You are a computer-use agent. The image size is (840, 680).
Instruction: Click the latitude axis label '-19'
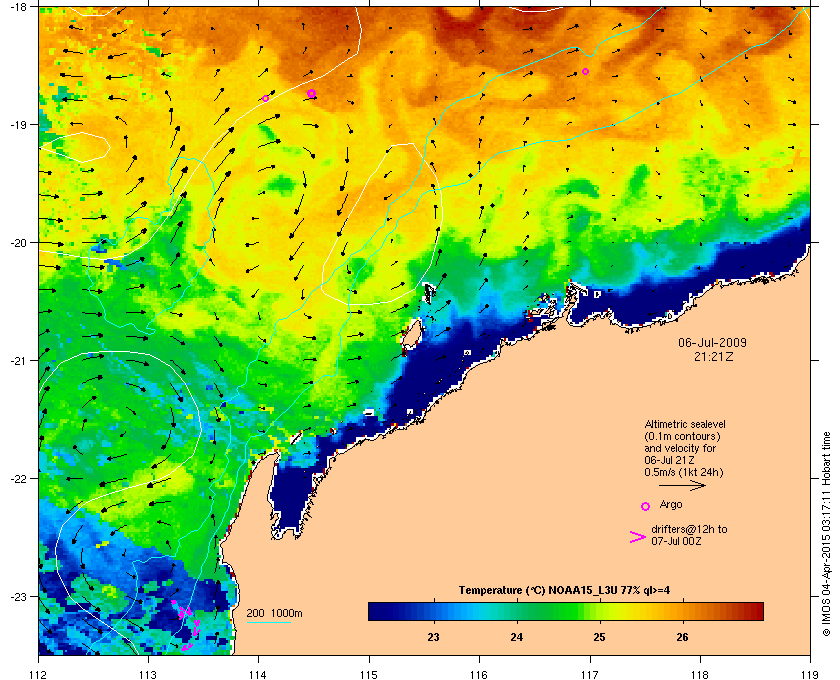[18, 124]
